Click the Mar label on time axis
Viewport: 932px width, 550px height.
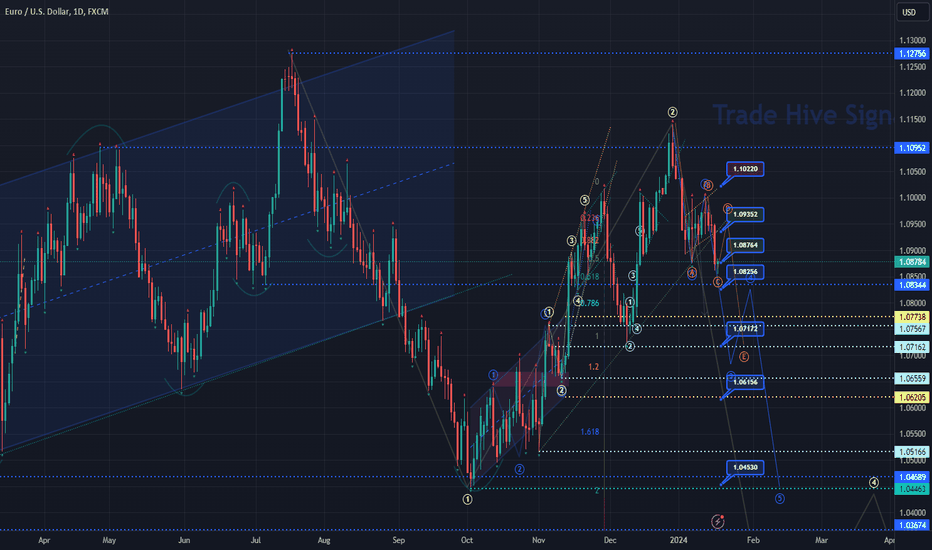821,540
